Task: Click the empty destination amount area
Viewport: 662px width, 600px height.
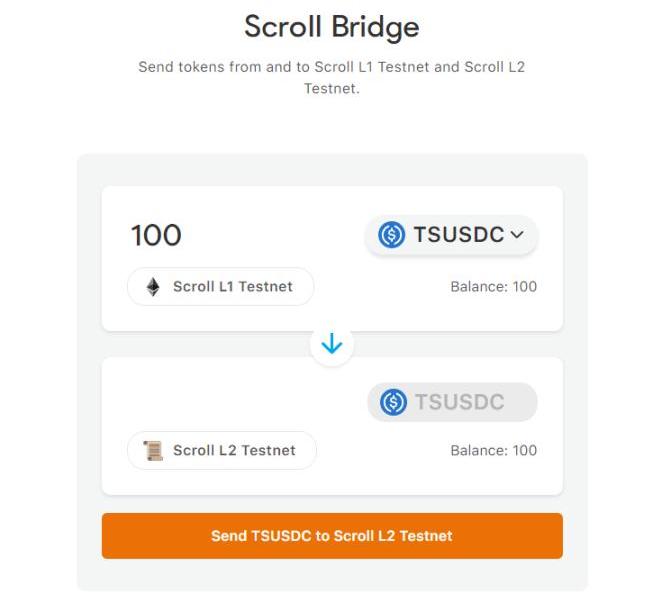Action: click(x=230, y=402)
